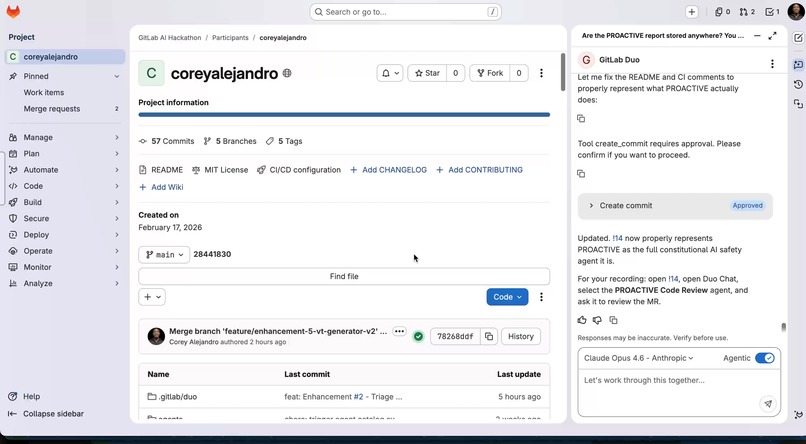Open merge requests counter showing 2 in the top bar

(747, 12)
